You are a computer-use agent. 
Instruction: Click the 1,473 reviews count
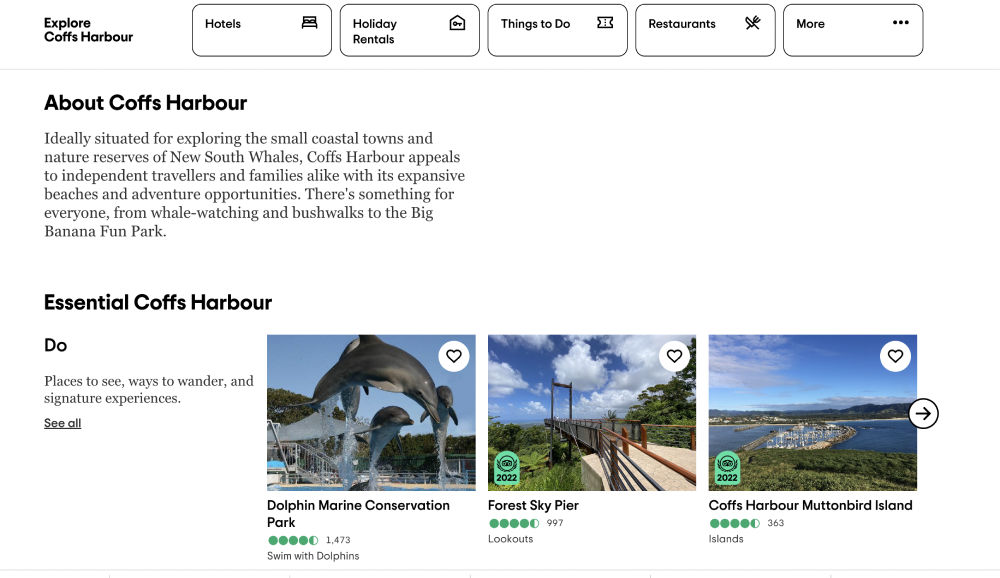[x=338, y=540]
